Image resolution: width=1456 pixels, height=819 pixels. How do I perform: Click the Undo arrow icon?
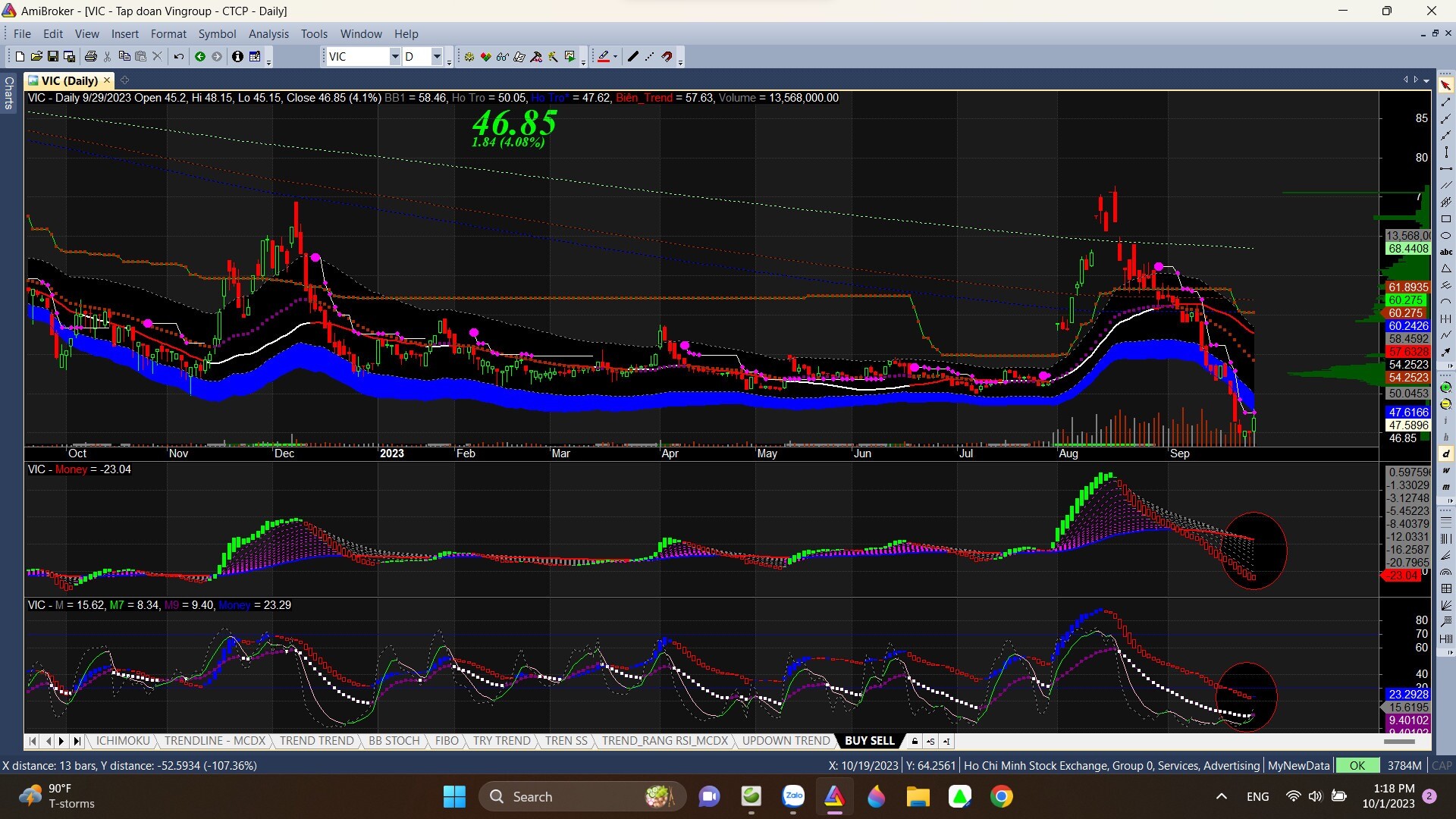click(179, 57)
